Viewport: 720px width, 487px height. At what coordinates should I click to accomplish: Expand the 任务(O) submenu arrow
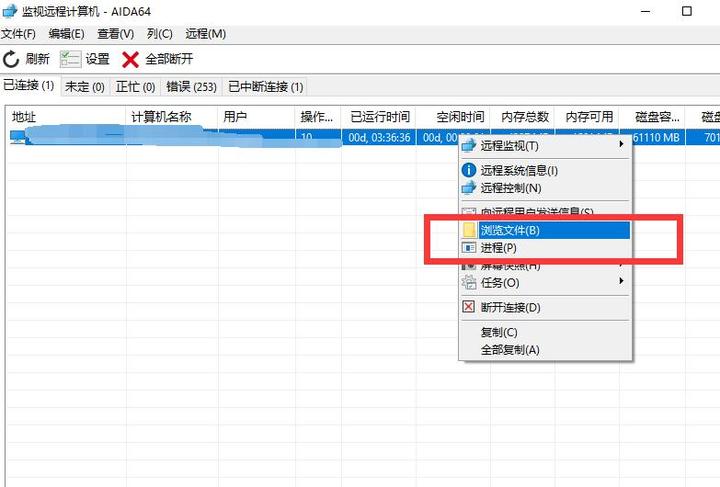click(x=621, y=280)
